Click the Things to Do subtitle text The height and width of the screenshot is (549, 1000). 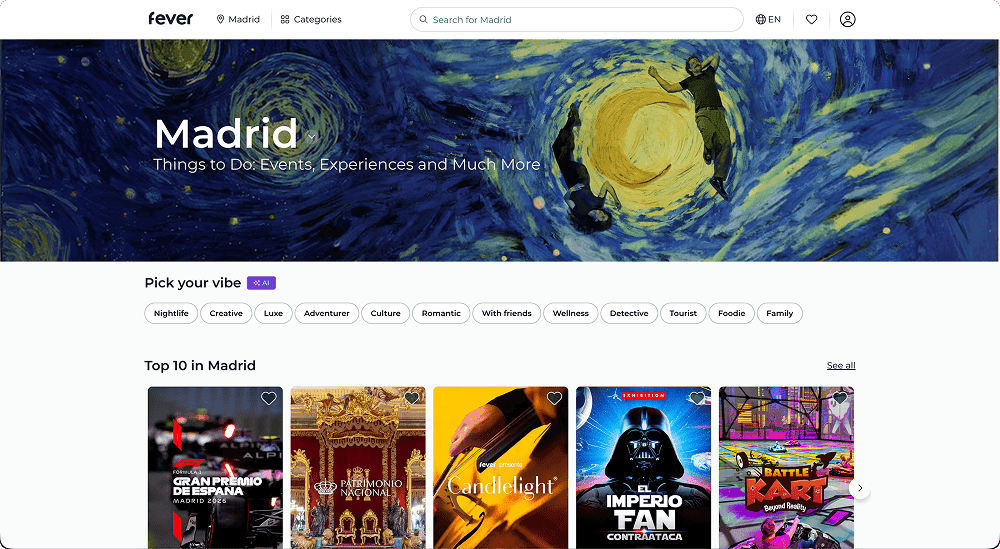pyautogui.click(x=346, y=165)
